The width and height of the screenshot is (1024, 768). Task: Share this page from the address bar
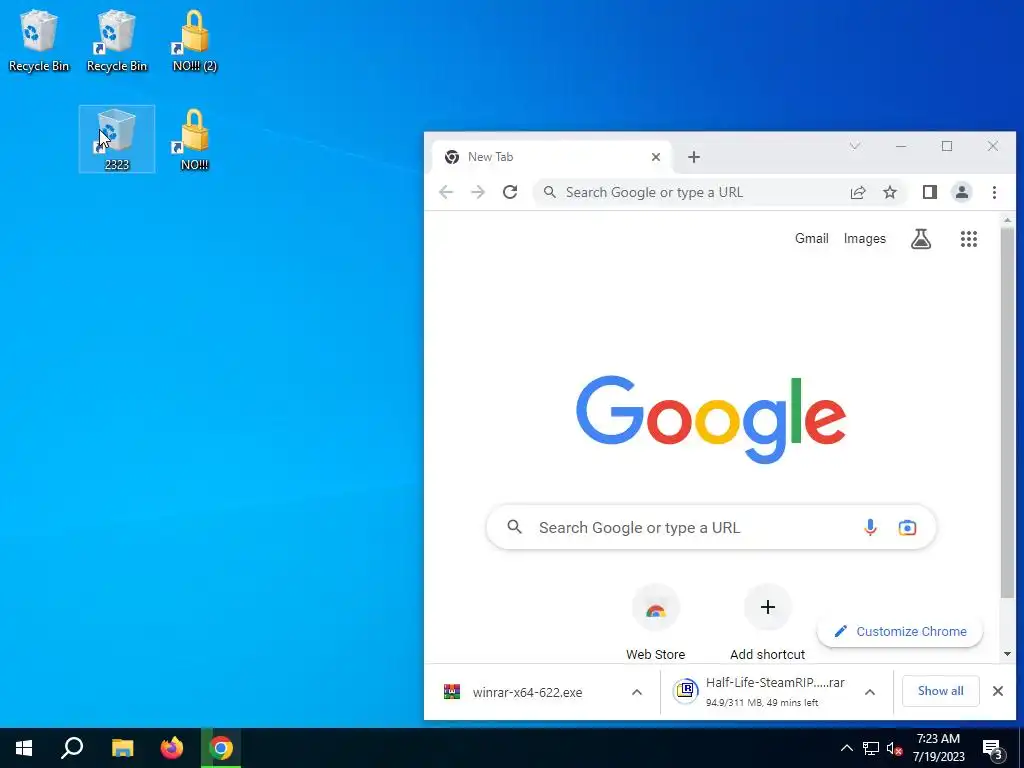click(x=858, y=192)
